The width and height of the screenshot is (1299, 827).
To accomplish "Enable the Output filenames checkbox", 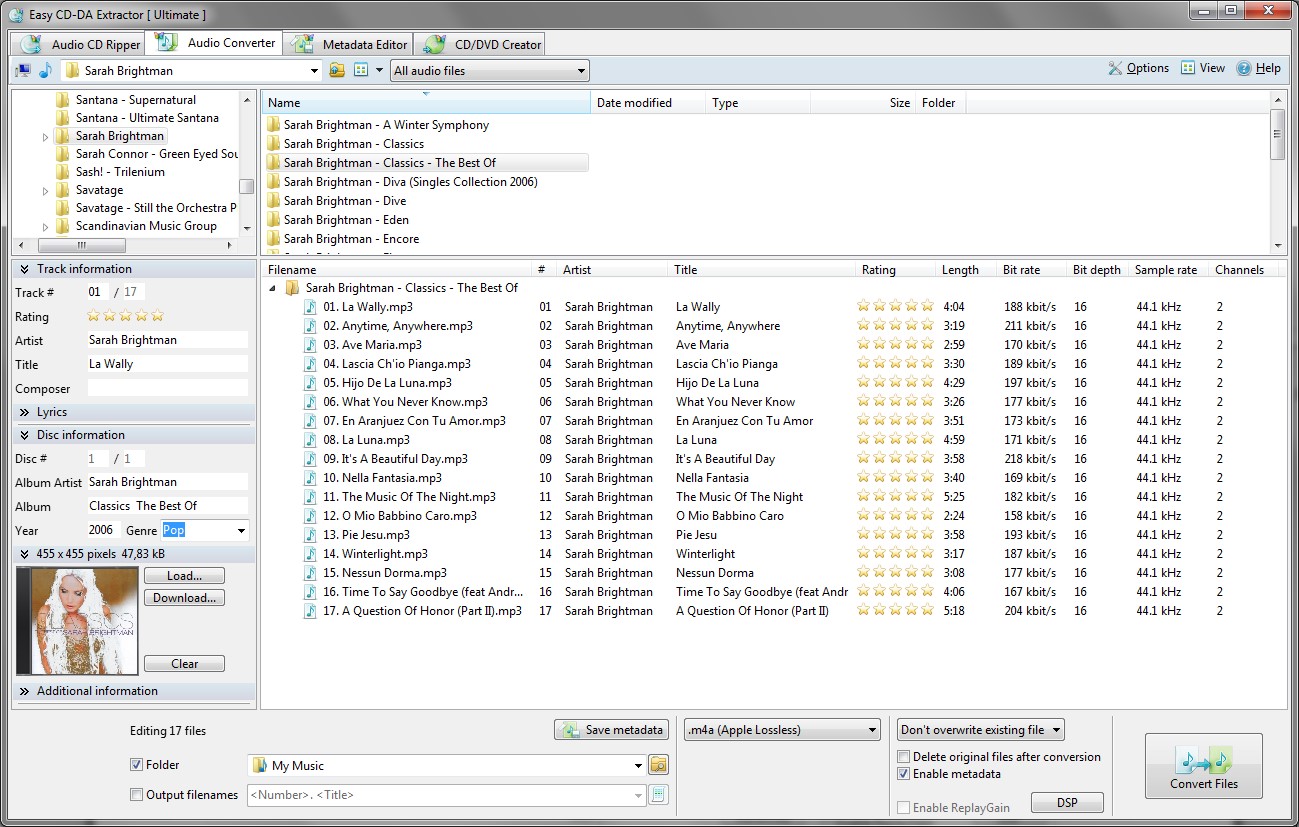I will pos(137,795).
